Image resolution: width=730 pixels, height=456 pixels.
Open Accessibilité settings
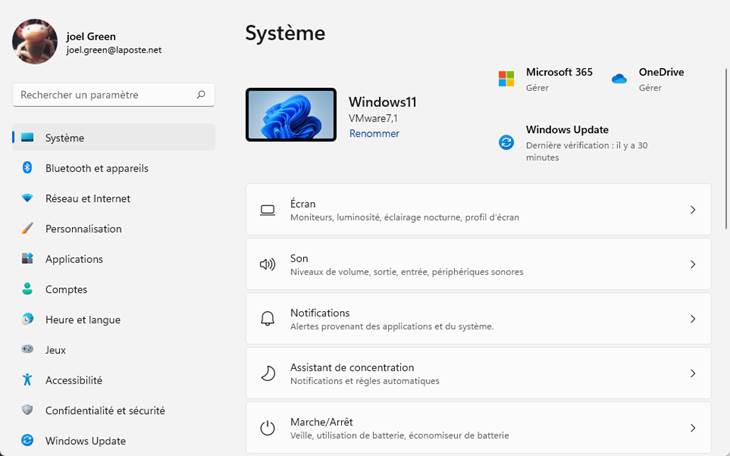point(114,380)
